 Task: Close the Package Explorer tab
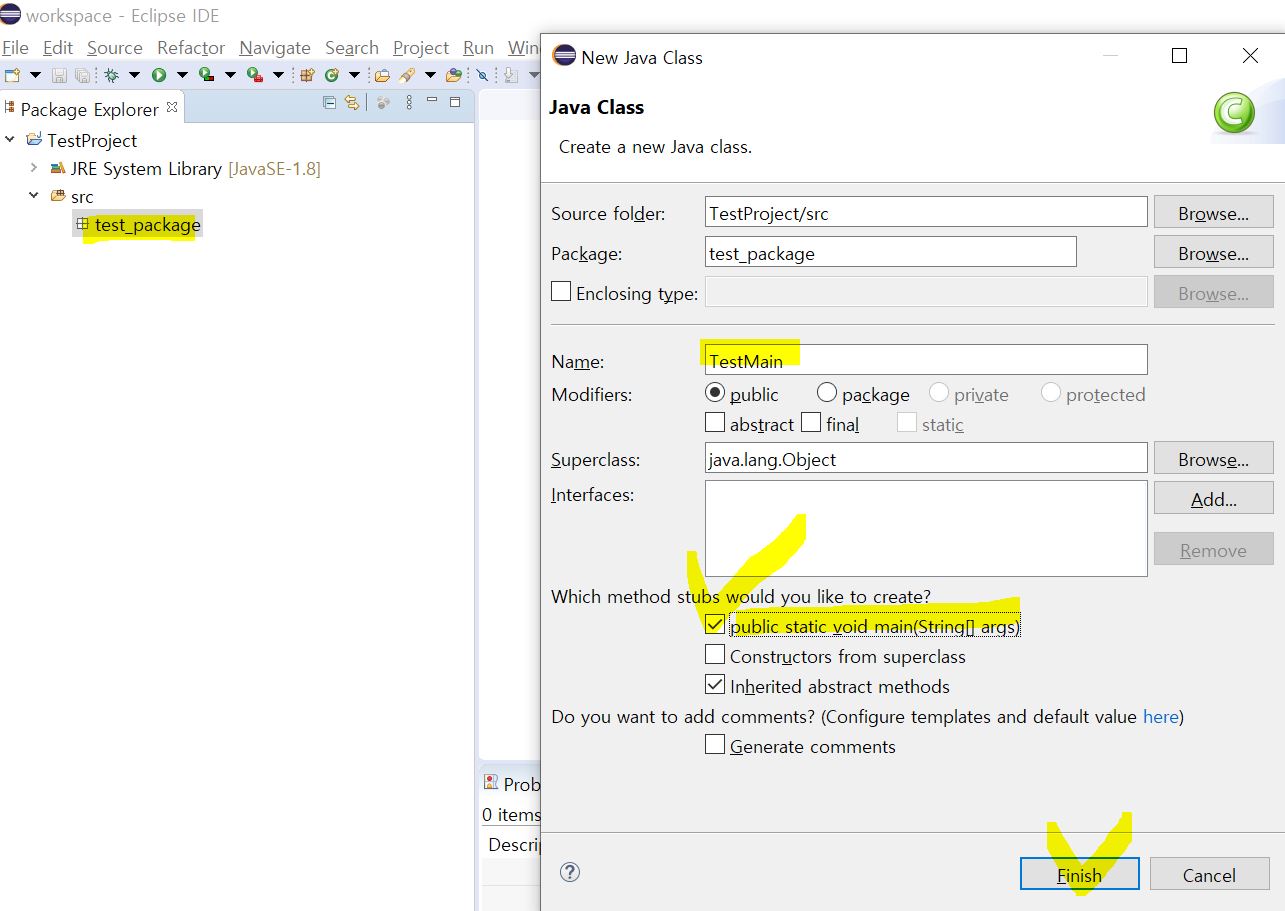tap(172, 107)
